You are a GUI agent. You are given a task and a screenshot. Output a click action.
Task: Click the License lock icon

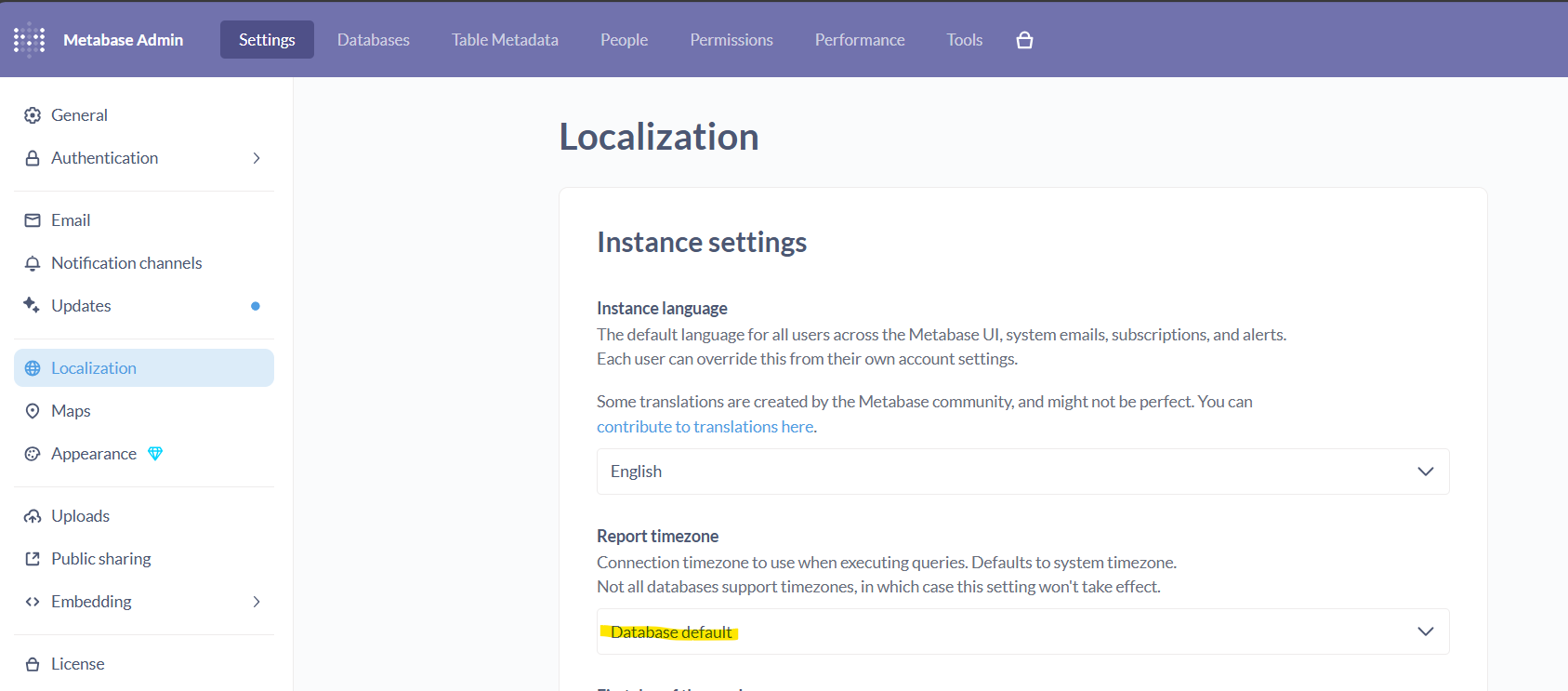point(33,664)
